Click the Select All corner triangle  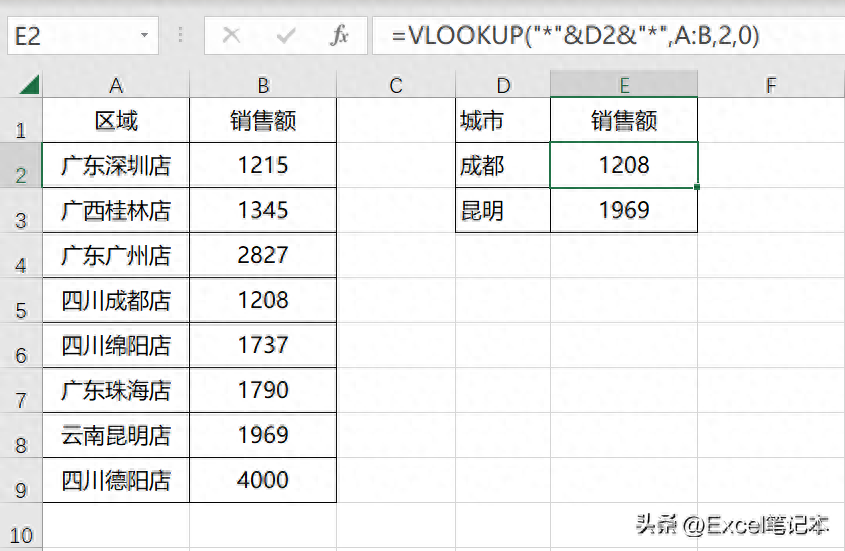(x=30, y=85)
